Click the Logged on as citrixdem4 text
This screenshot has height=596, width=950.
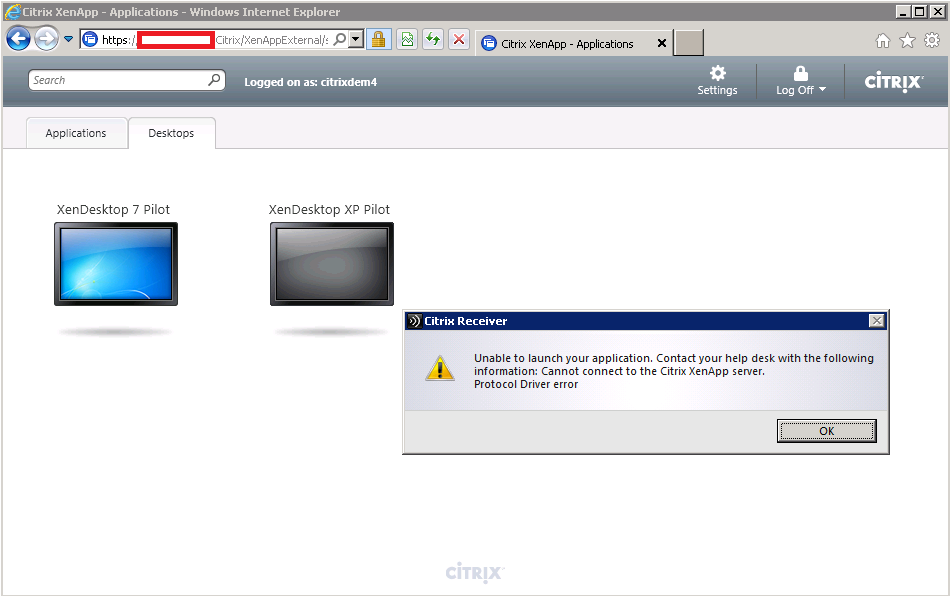pyautogui.click(x=310, y=82)
